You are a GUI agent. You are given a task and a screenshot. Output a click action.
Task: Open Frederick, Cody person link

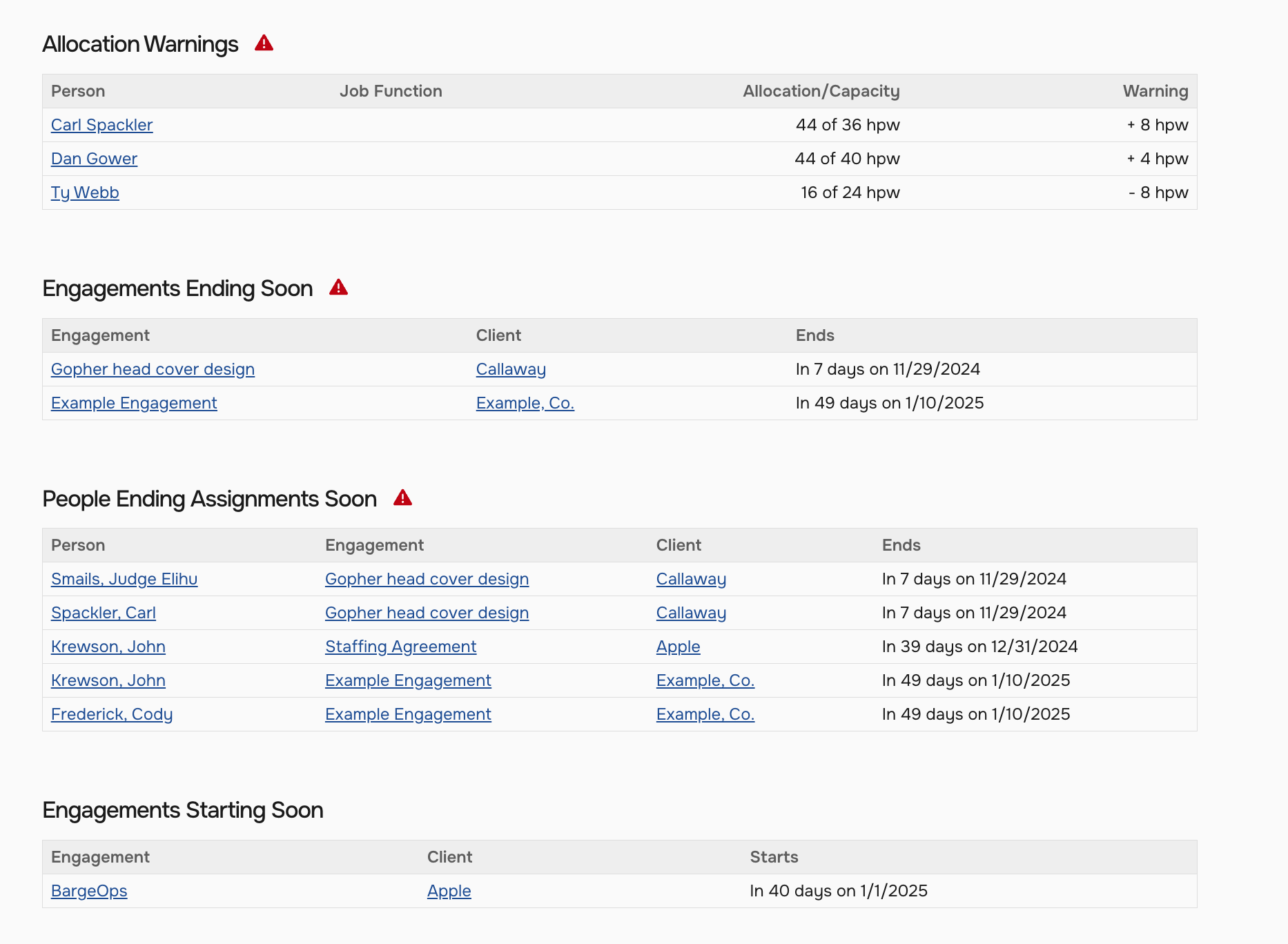pyautogui.click(x=112, y=714)
